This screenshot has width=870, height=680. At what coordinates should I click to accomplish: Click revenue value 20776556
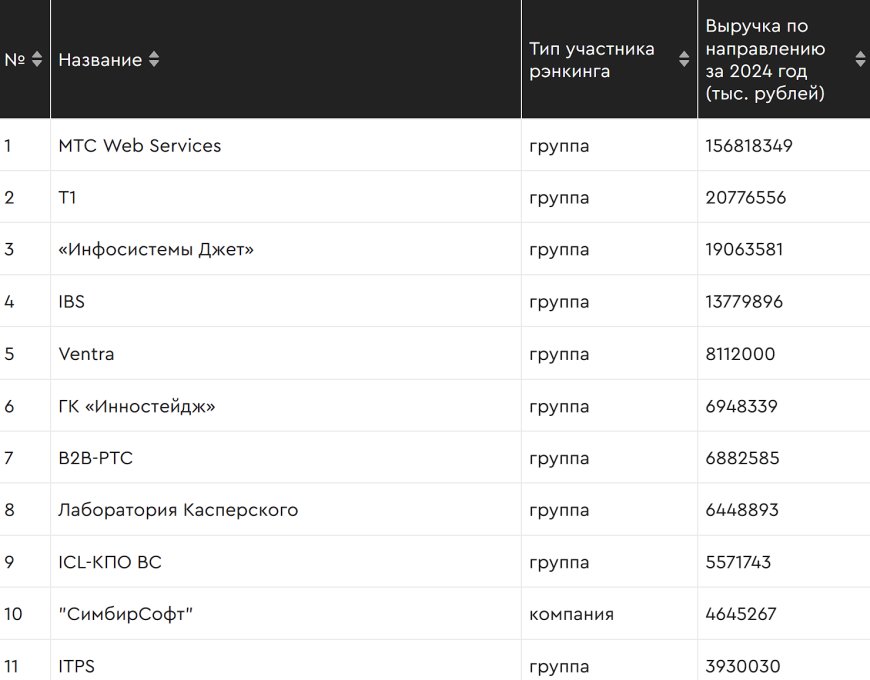(x=746, y=197)
